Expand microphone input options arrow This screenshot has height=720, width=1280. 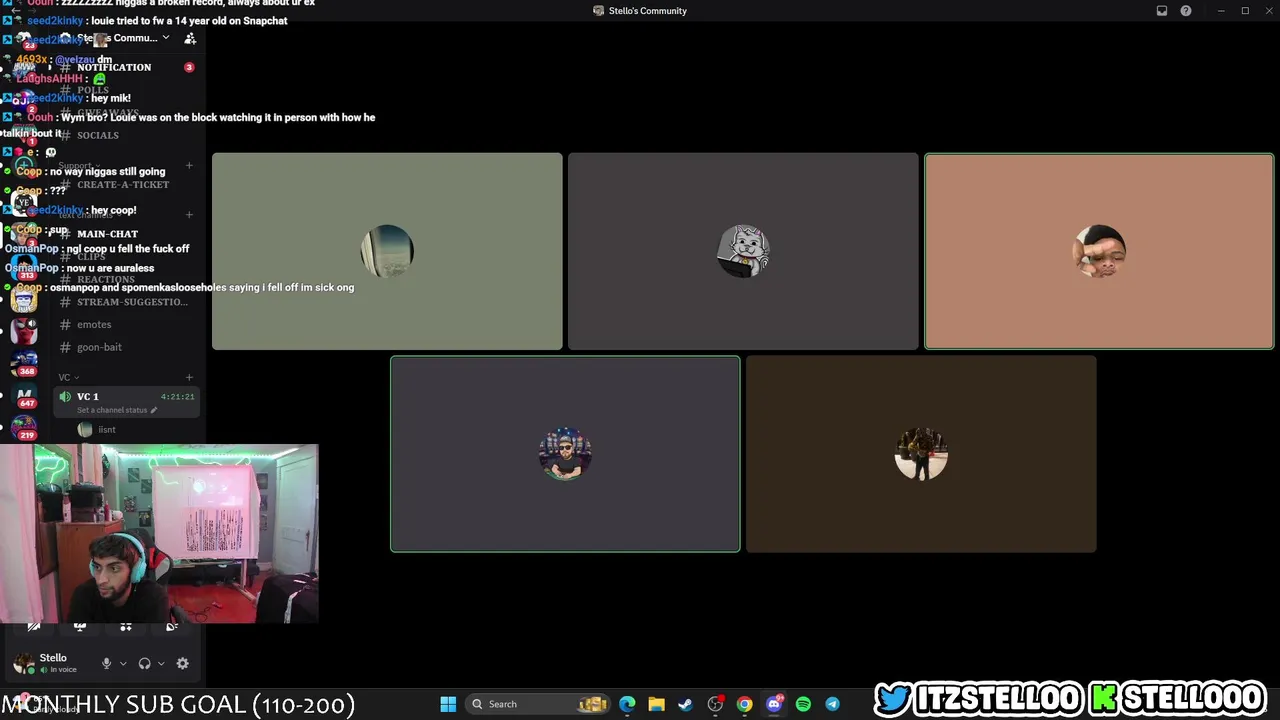click(123, 663)
